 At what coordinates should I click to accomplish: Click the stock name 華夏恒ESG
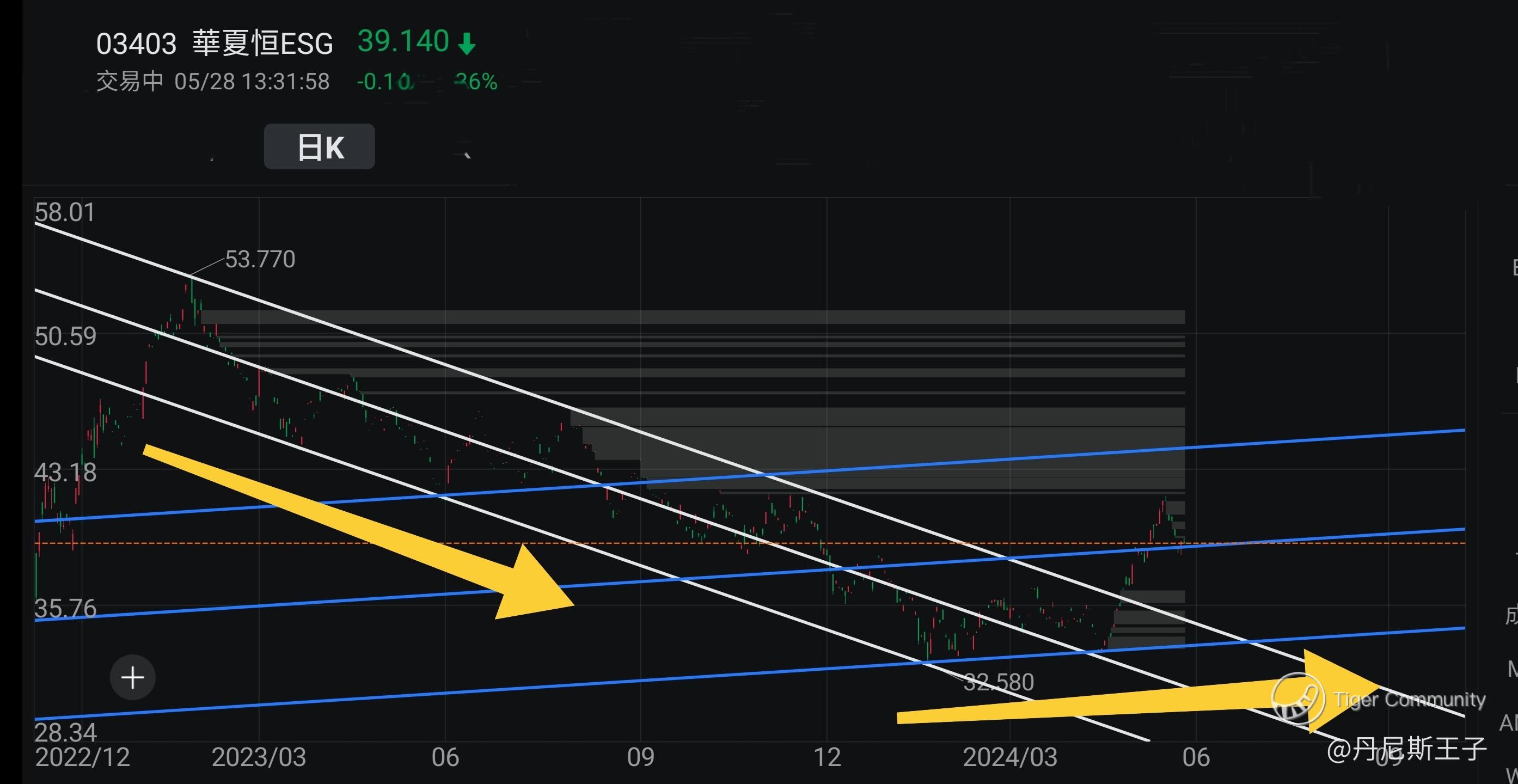pyautogui.click(x=263, y=44)
